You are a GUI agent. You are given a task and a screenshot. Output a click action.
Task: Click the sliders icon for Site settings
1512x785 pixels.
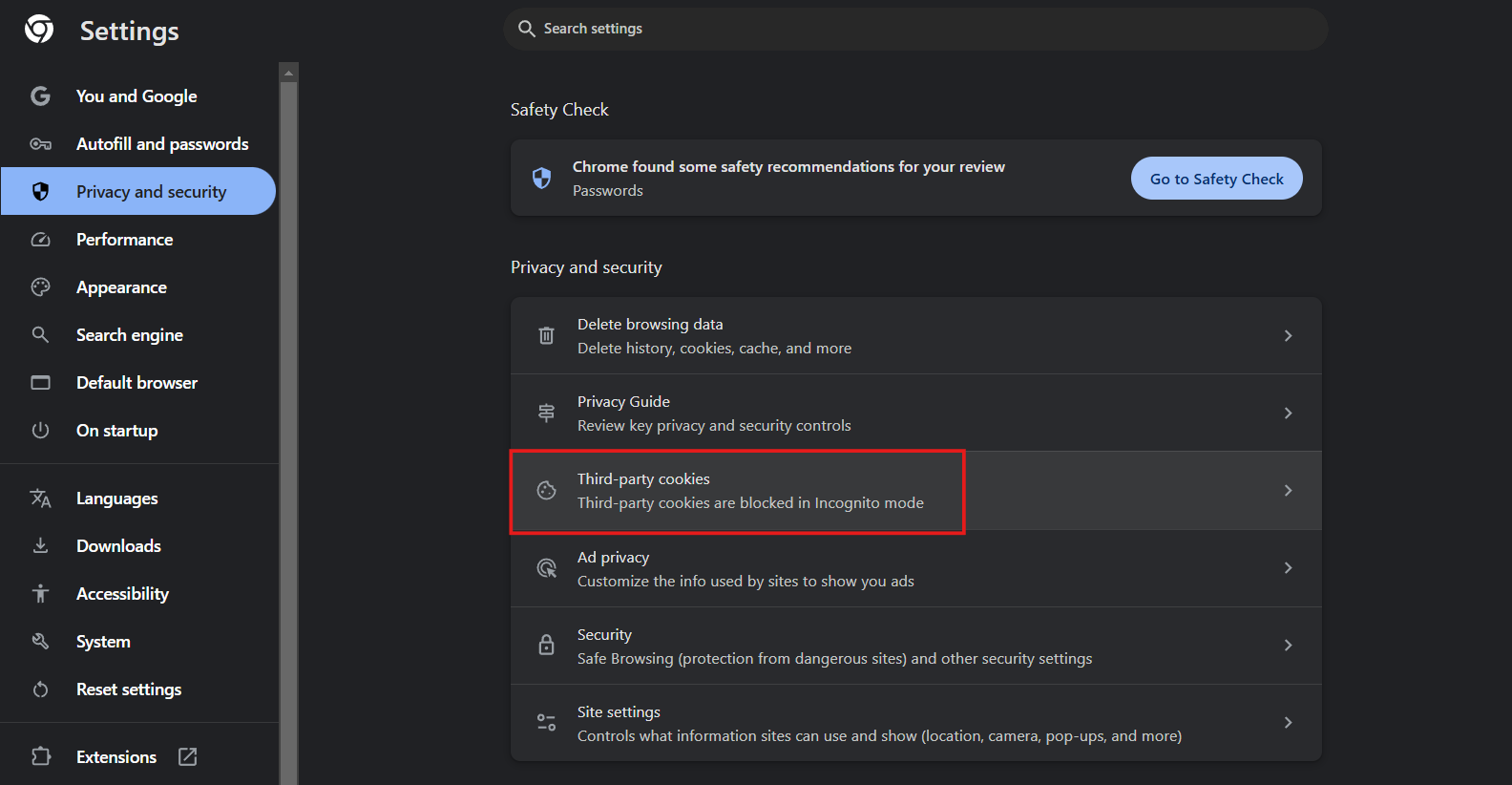point(546,723)
